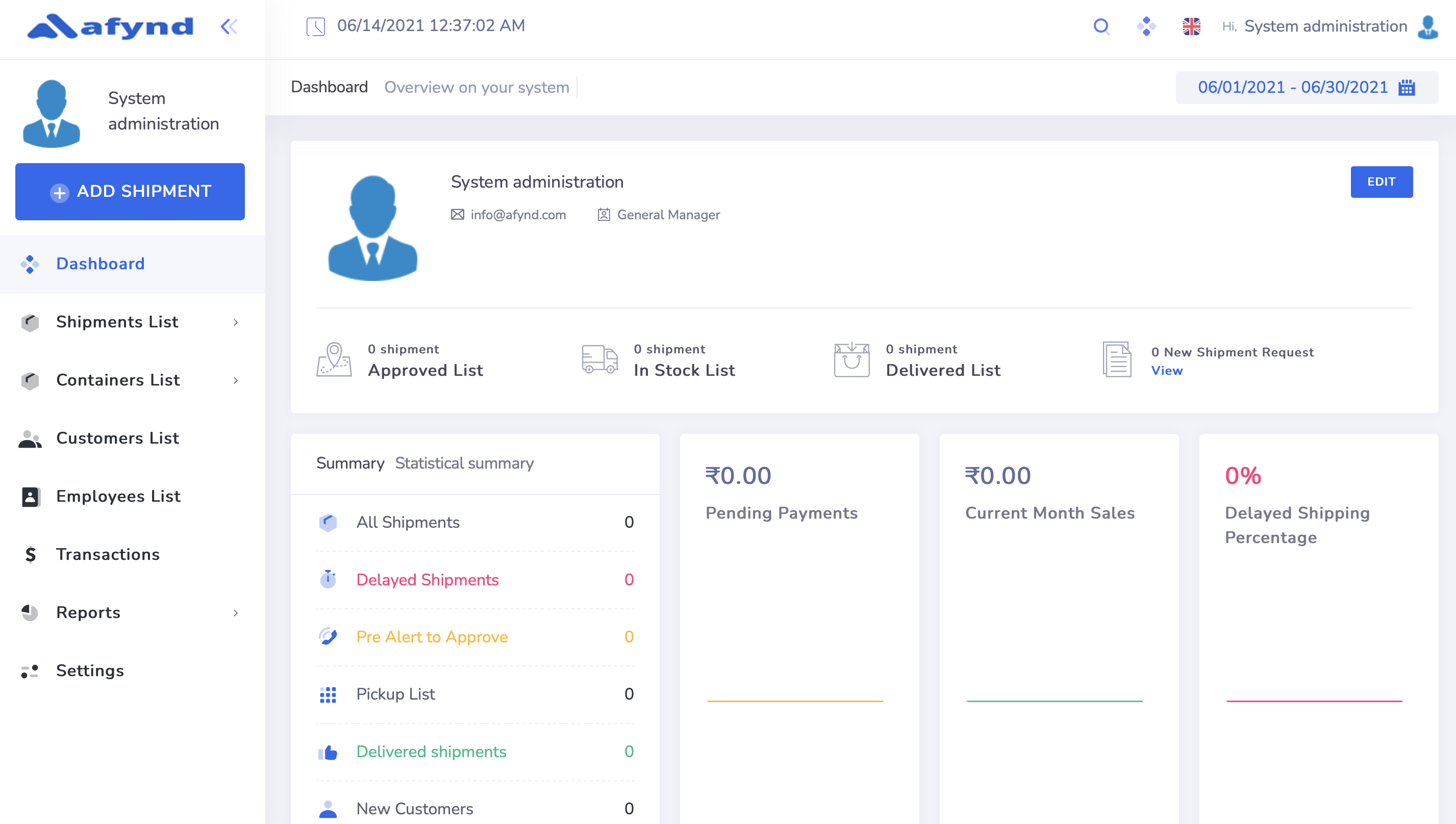Click the In Stock List truck icon
1456x824 pixels.
pos(599,359)
